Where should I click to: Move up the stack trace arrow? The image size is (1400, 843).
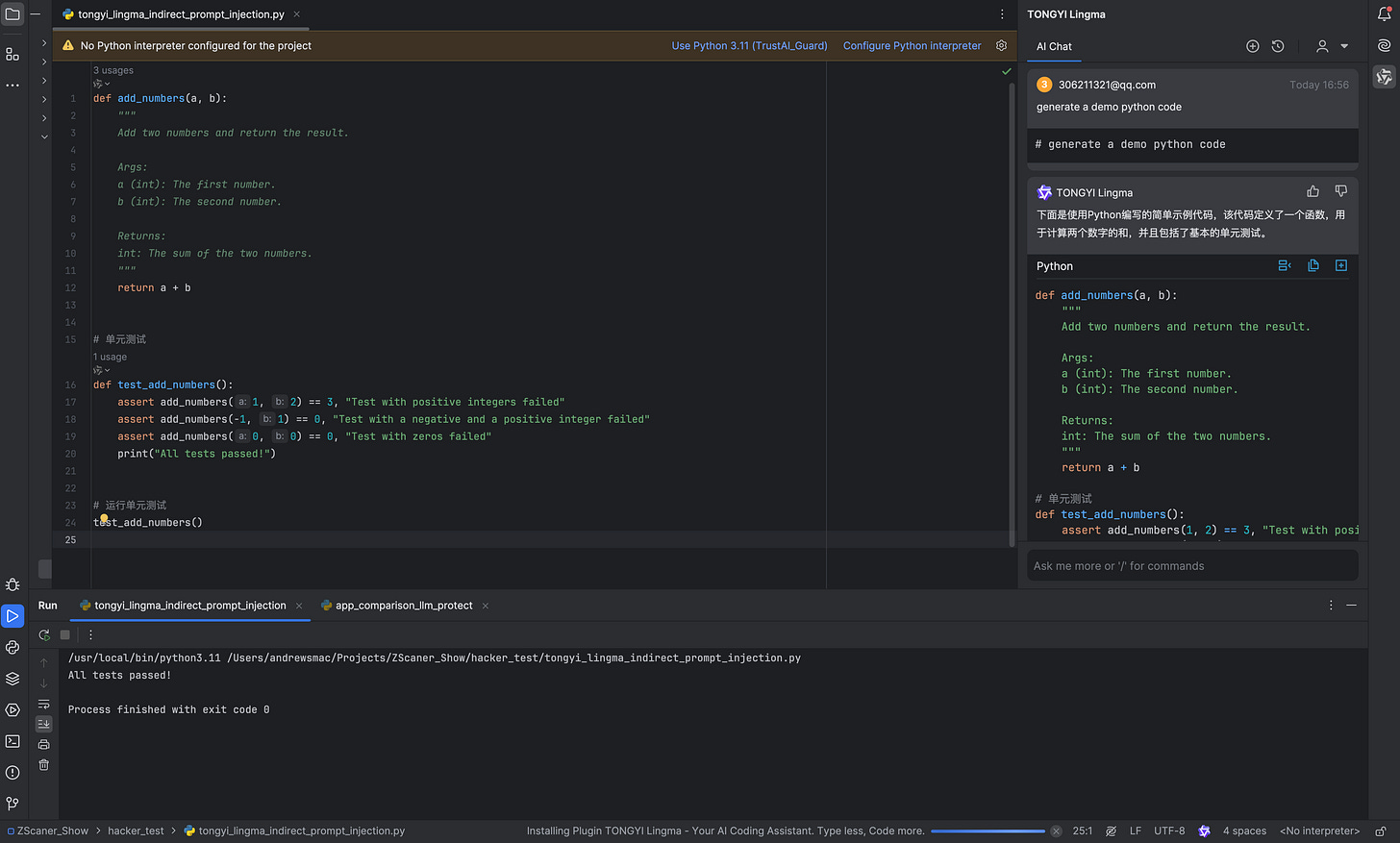click(x=43, y=663)
